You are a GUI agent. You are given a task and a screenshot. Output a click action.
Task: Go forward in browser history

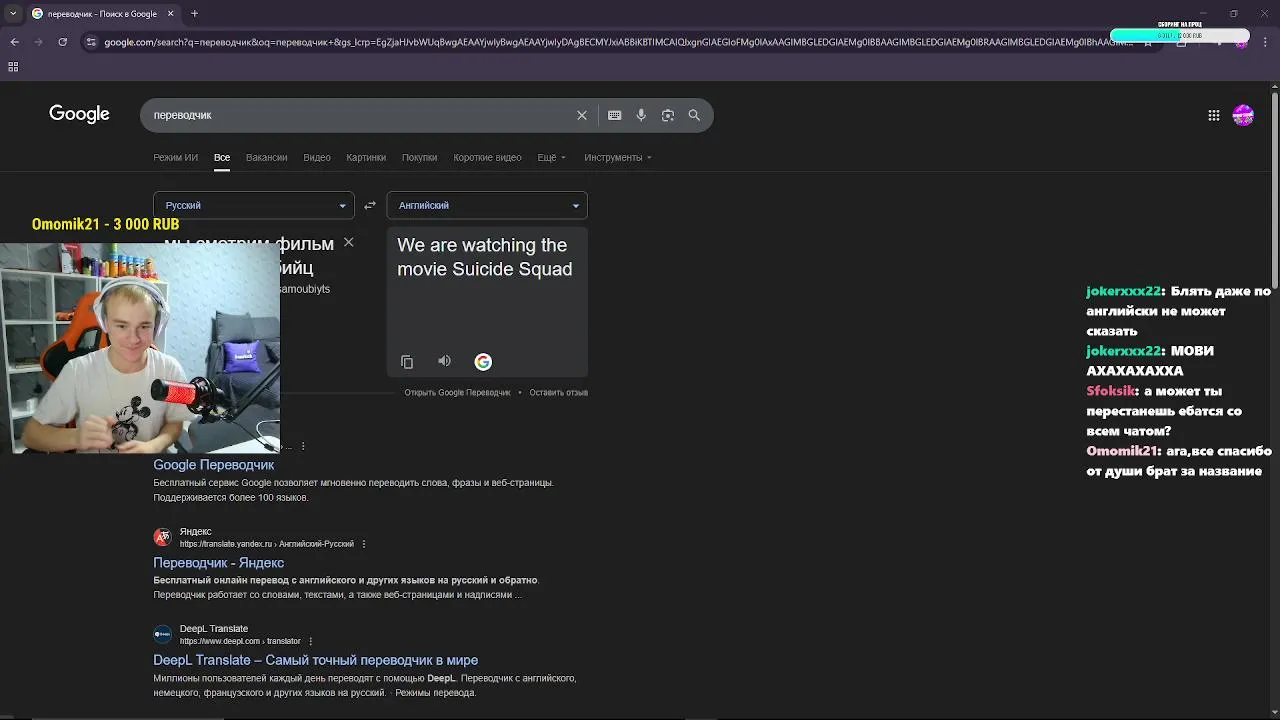[x=38, y=42]
